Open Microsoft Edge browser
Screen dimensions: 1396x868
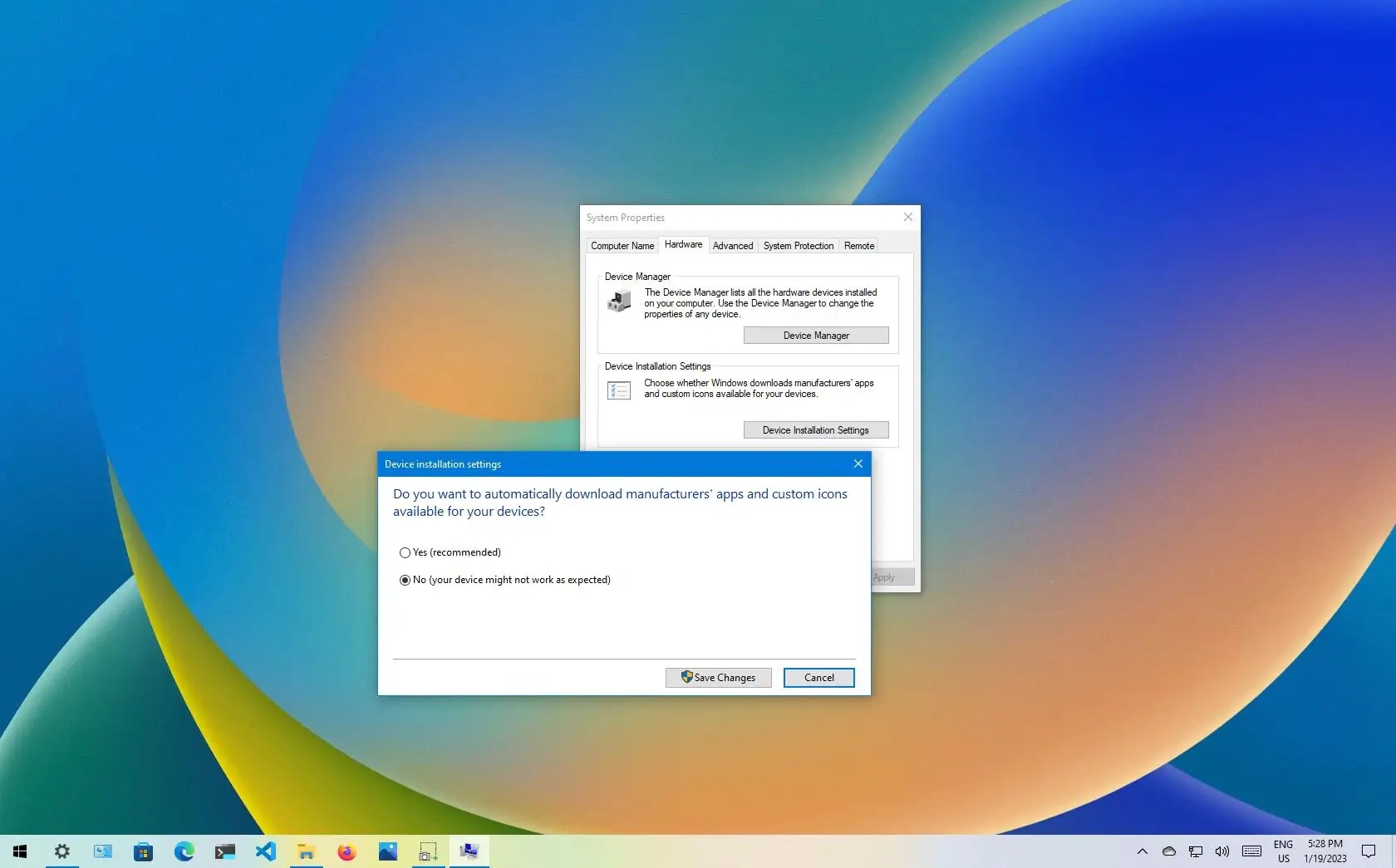click(184, 851)
